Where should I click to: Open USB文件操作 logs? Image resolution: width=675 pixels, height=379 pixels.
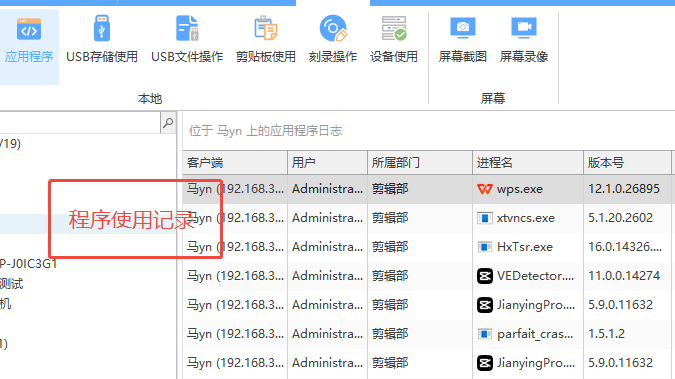click(x=187, y=41)
